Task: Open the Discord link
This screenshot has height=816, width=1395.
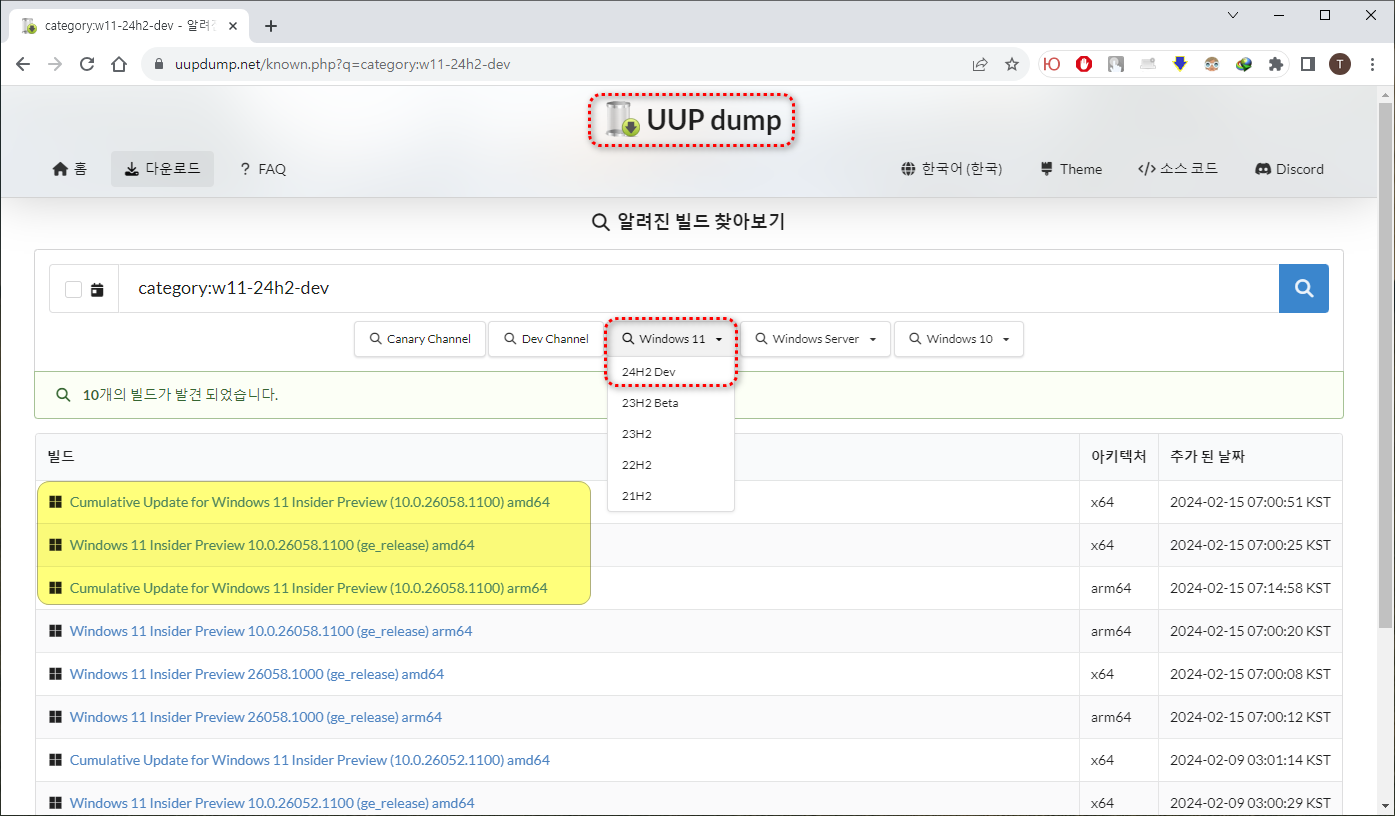Action: point(1289,169)
